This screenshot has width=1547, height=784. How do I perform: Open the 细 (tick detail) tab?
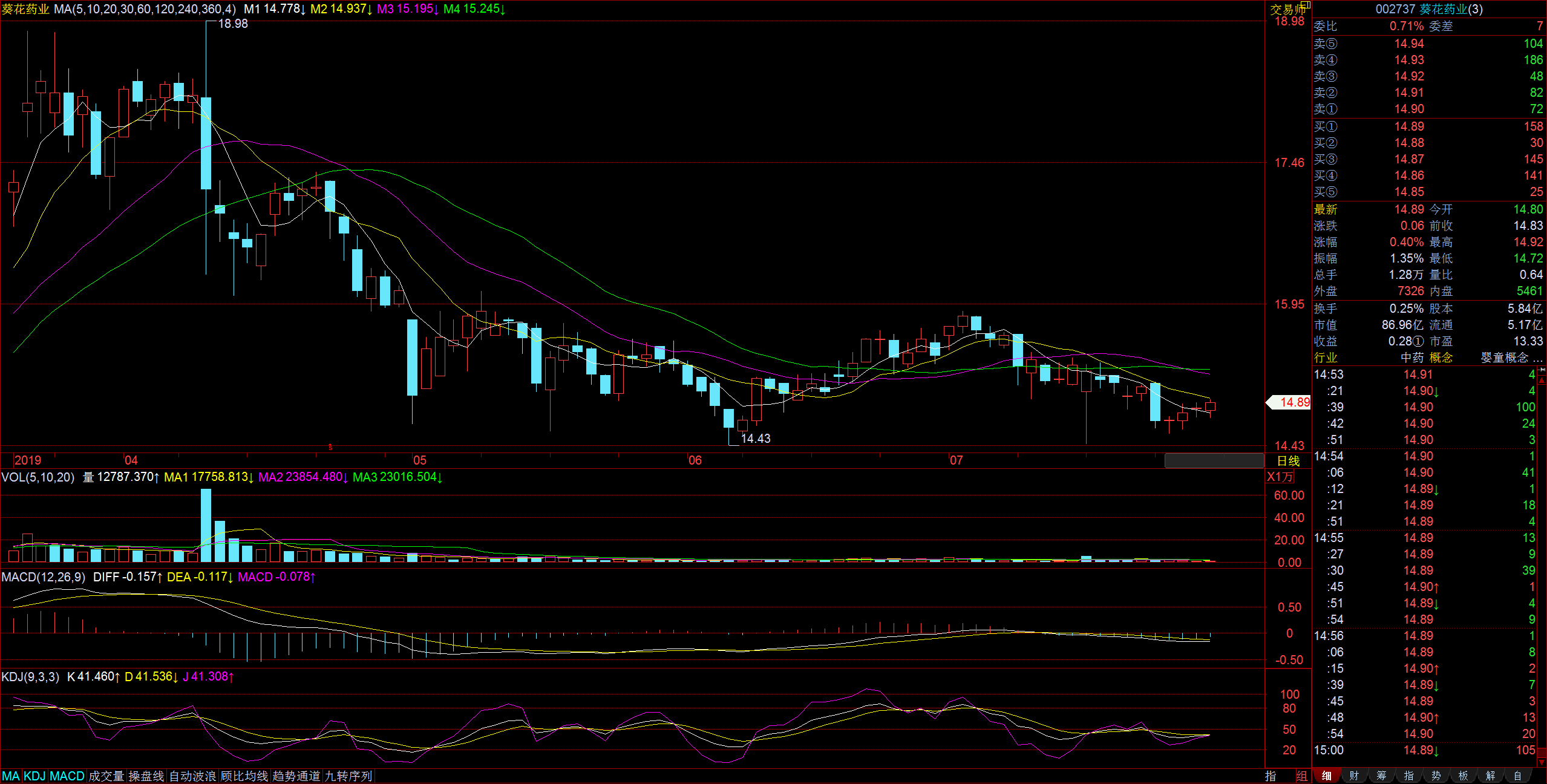[1327, 776]
